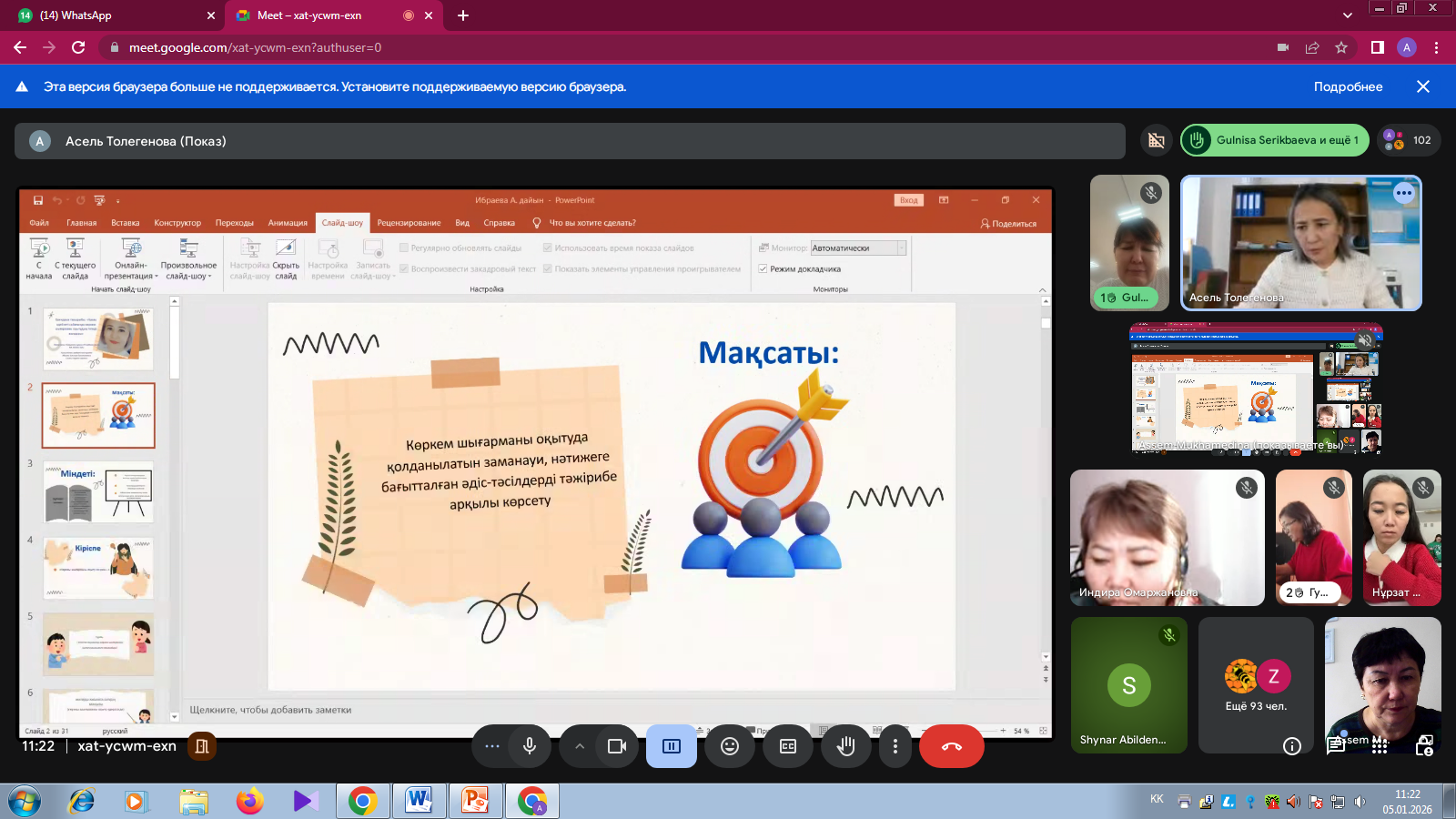Leave the call with red hang-up button
Viewport: 1456px width, 819px height.
pos(951,746)
